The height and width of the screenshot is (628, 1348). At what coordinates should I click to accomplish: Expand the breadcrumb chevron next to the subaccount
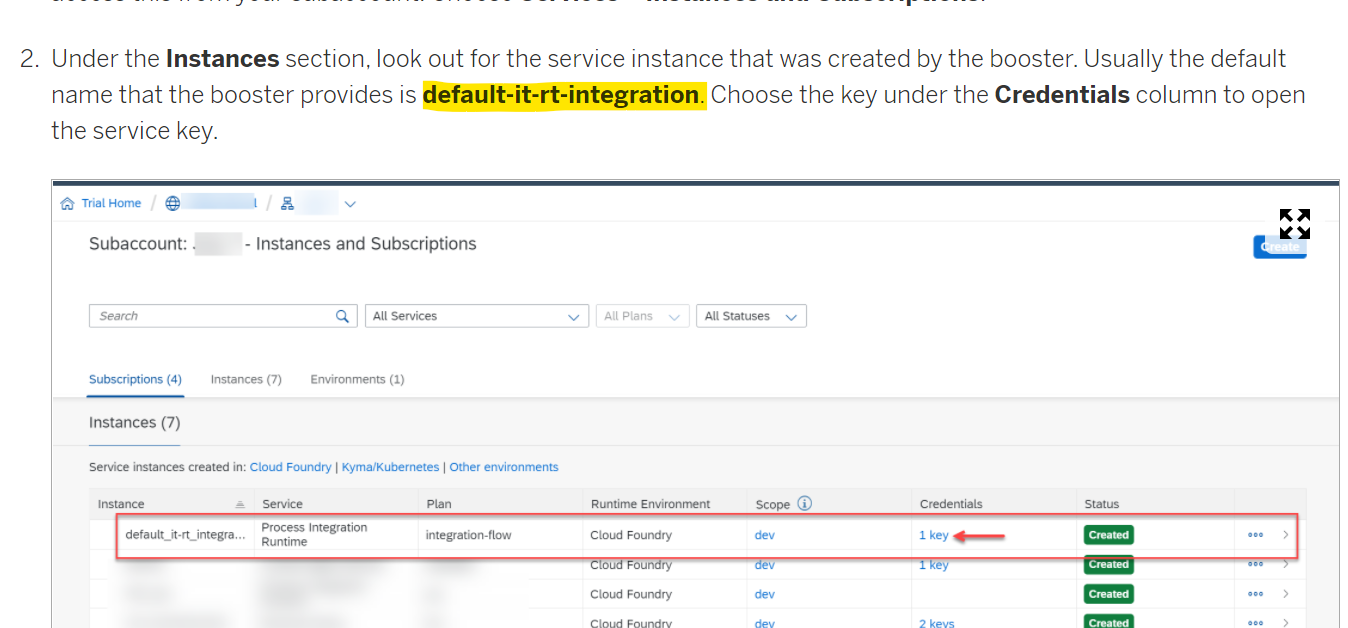[x=350, y=203]
